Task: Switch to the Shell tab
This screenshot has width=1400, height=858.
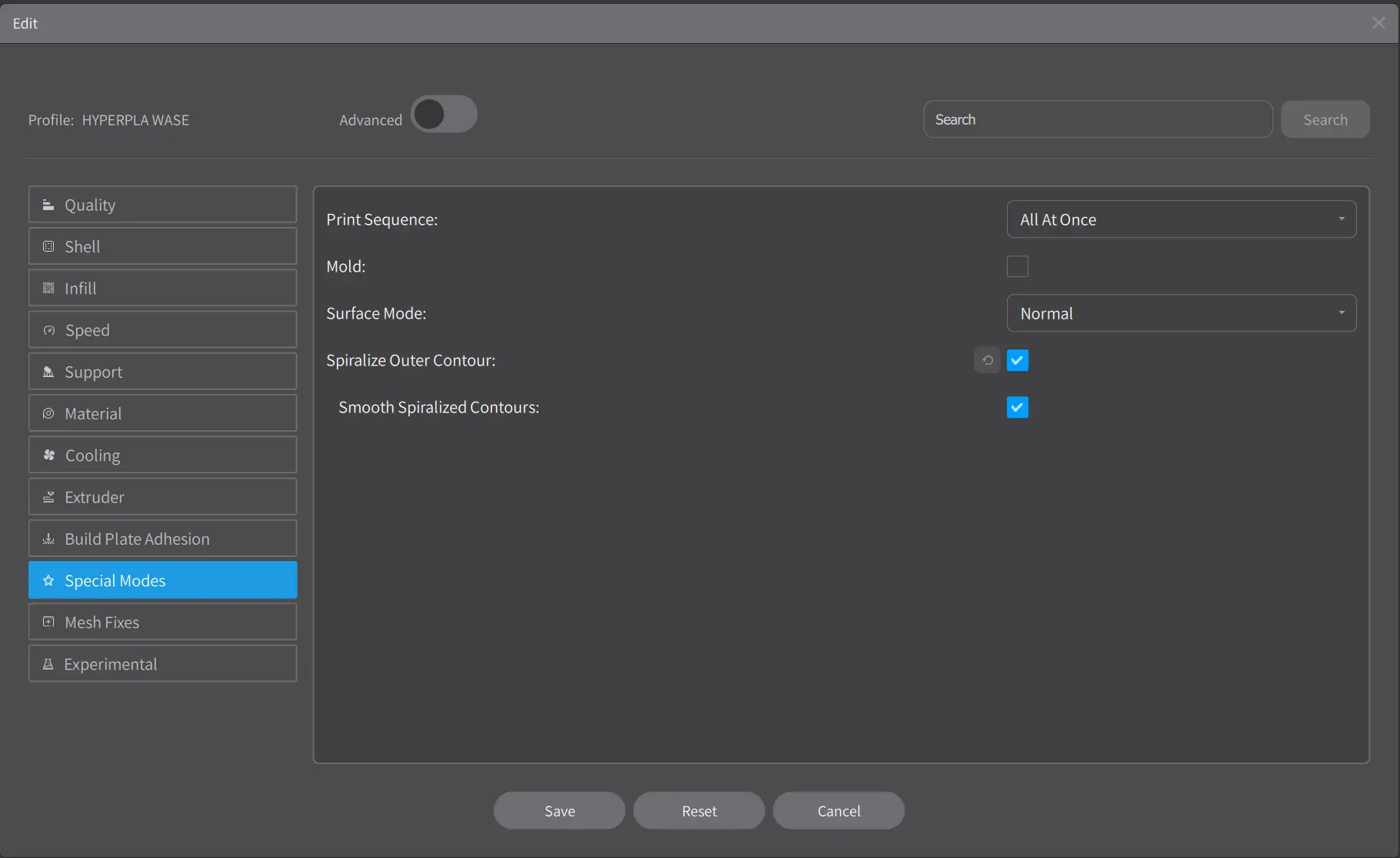Action: coord(162,246)
